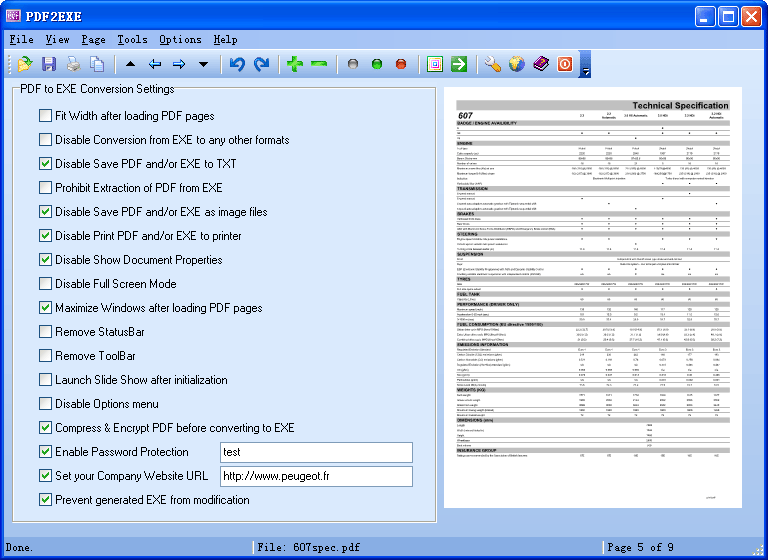Screen dimensions: 768x560
Task: Click the wrench options icon
Action: tap(492, 64)
